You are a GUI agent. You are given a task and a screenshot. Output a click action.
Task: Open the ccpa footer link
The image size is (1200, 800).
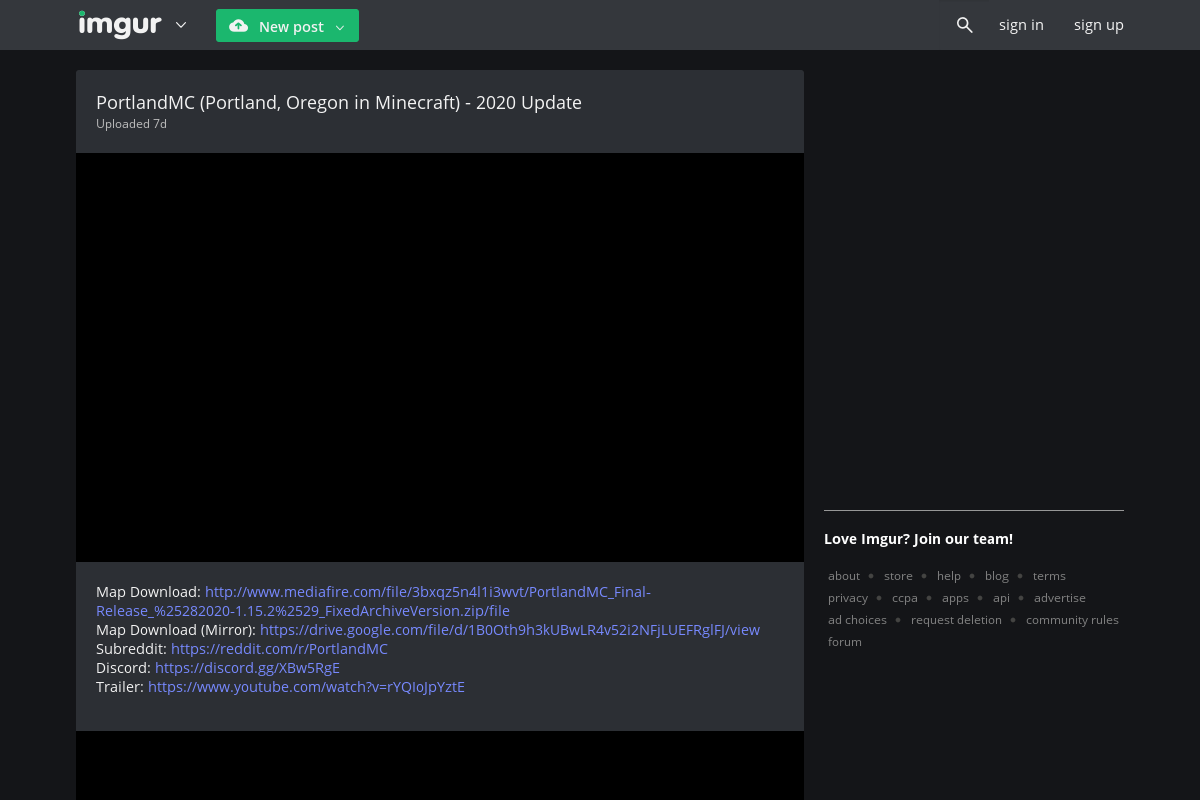[905, 598]
